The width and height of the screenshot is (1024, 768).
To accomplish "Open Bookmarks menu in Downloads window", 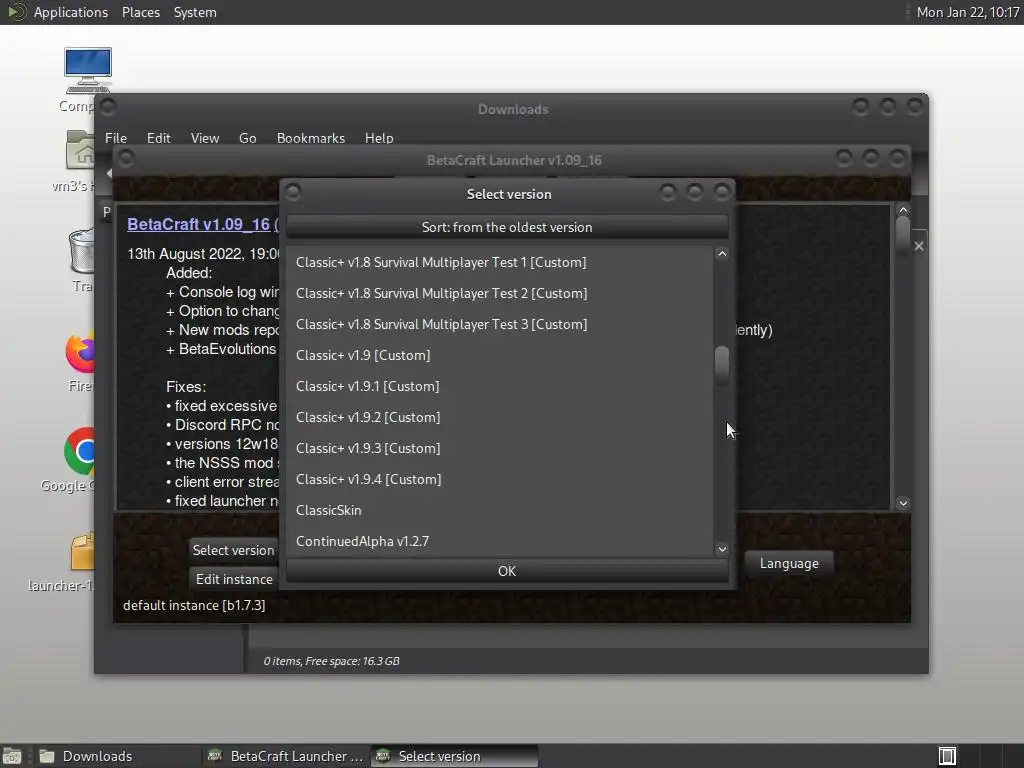I will click(x=311, y=138).
